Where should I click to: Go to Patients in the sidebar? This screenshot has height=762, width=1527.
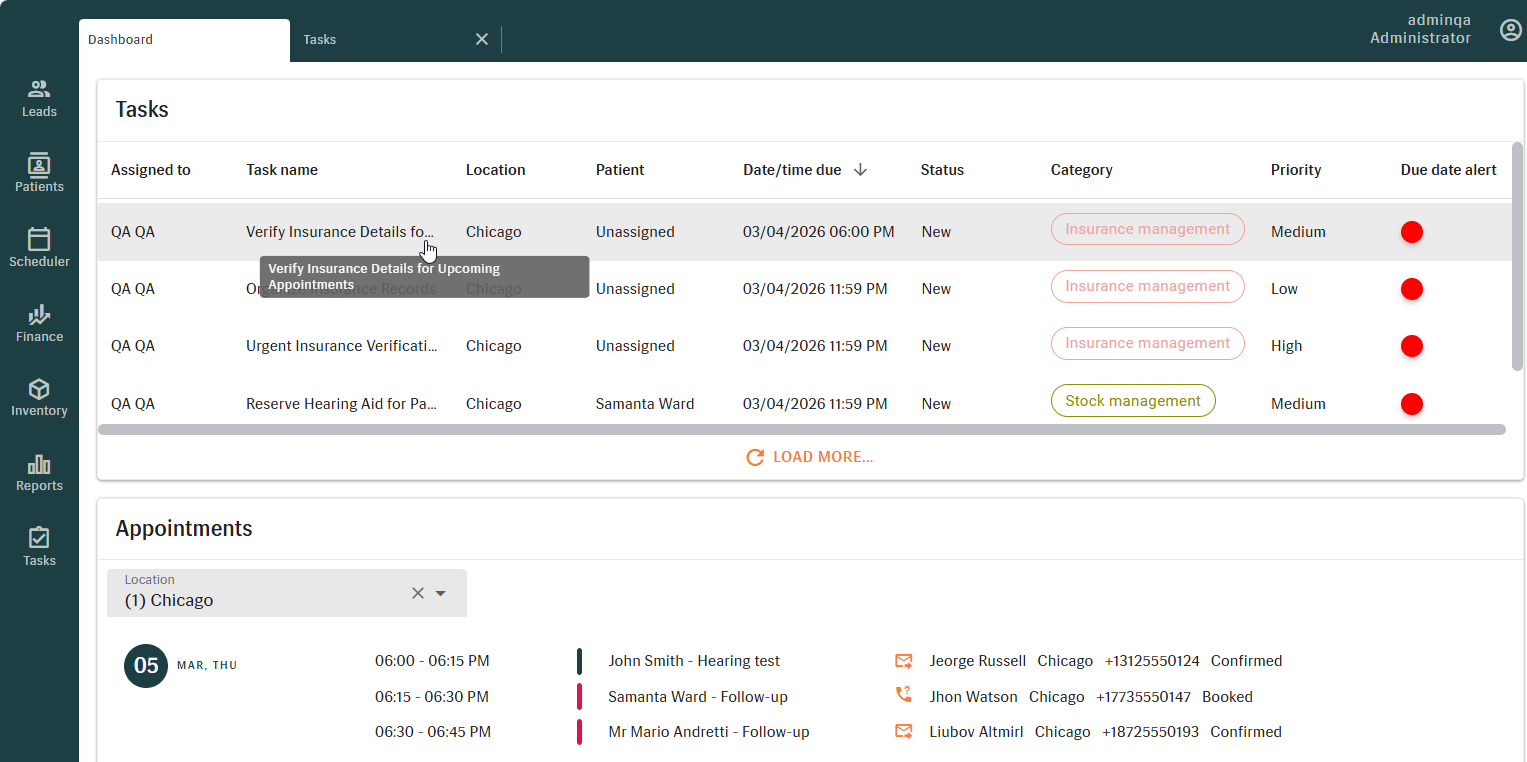tap(39, 165)
